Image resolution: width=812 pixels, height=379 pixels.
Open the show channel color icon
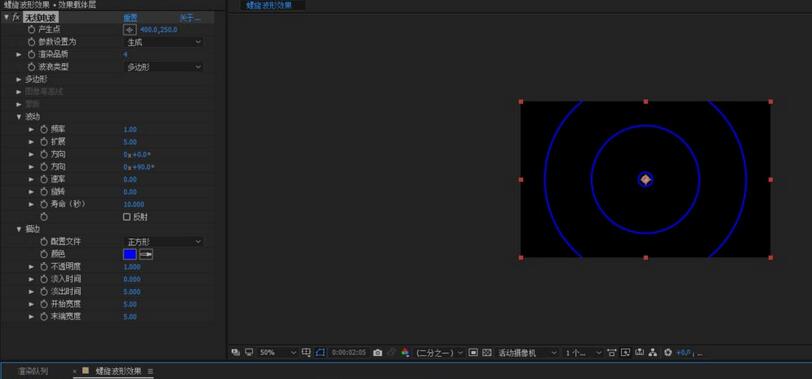[405, 353]
